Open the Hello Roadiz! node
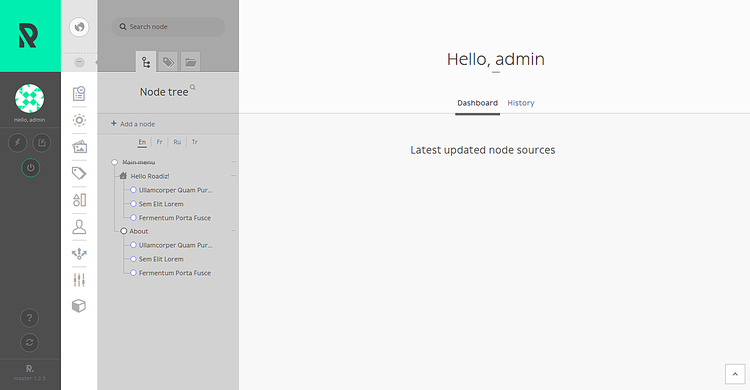This screenshot has width=750, height=390. [150, 176]
